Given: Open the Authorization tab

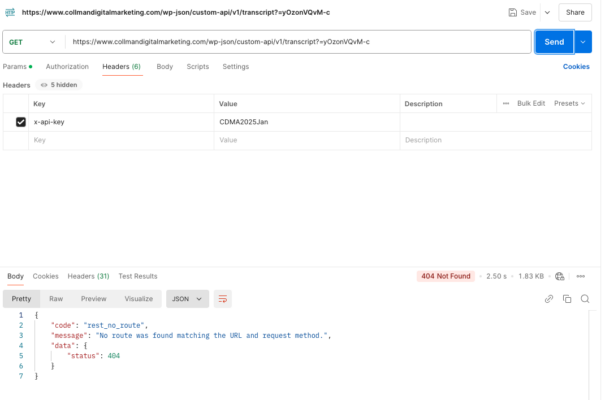Looking at the screenshot, I should point(67,67).
